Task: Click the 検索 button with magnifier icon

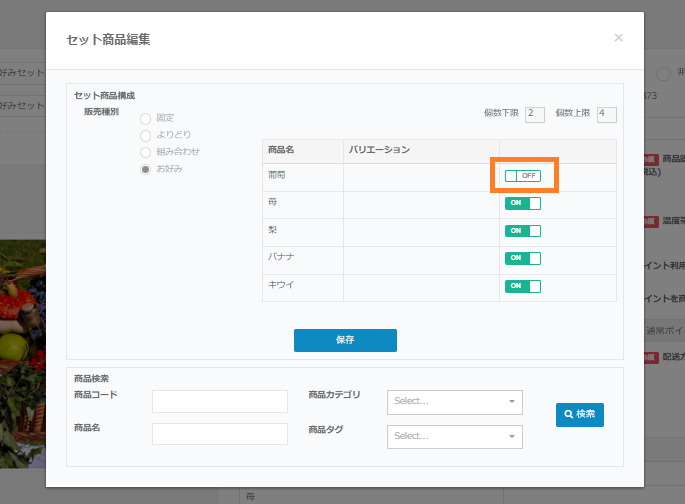Action: coord(580,414)
